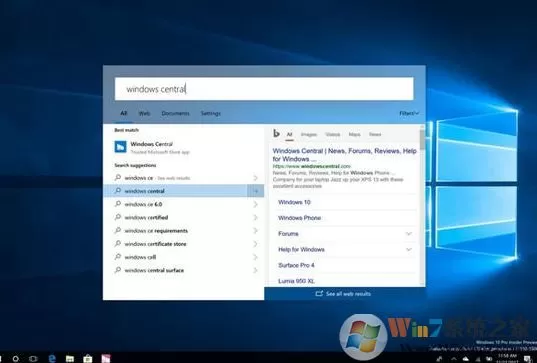The image size is (537, 363).
Task: Open arrow beside windows certified suggestion
Action: [255, 217]
